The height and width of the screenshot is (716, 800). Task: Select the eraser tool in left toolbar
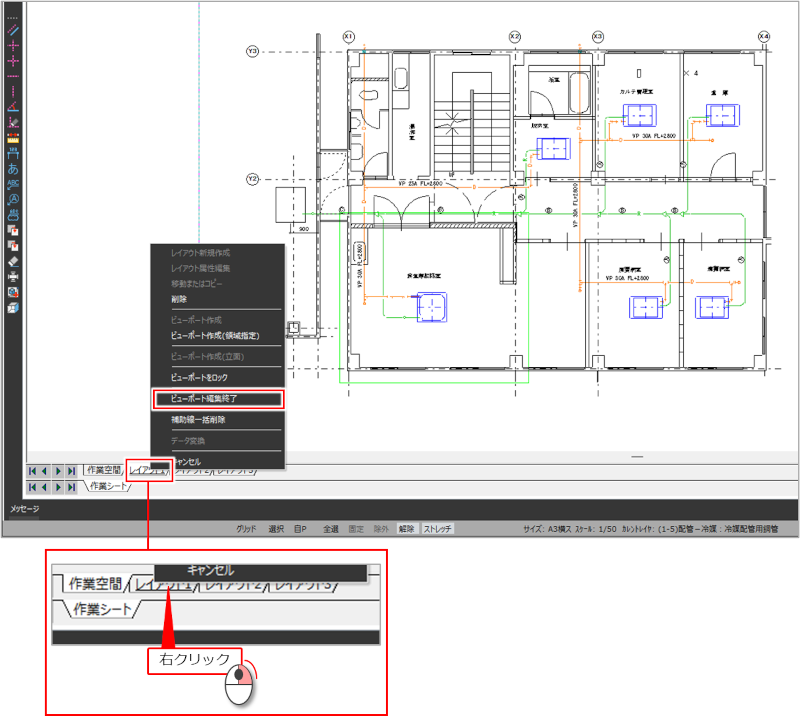(13, 259)
